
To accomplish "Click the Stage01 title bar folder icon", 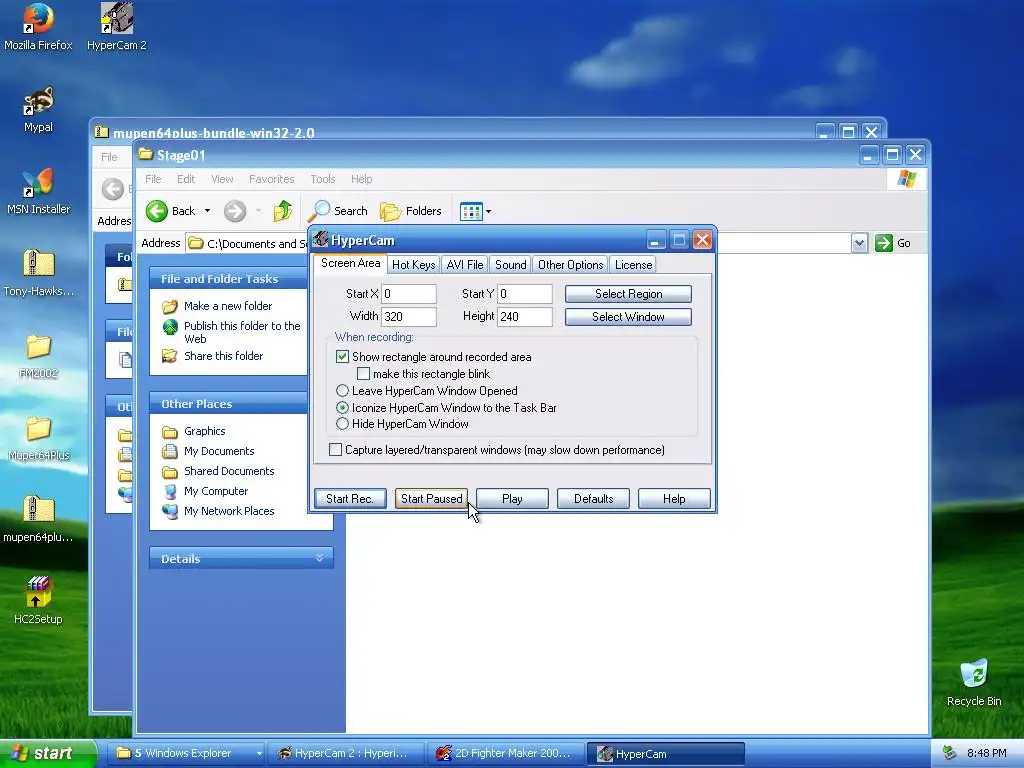I will coord(146,155).
